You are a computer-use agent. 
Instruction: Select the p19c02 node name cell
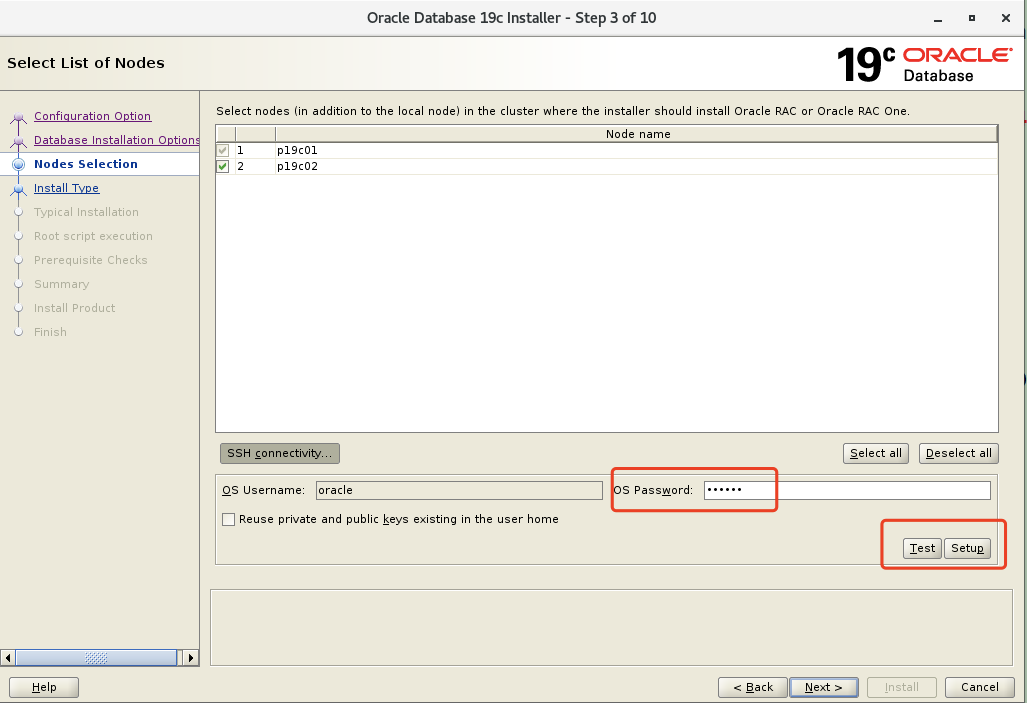coord(637,166)
